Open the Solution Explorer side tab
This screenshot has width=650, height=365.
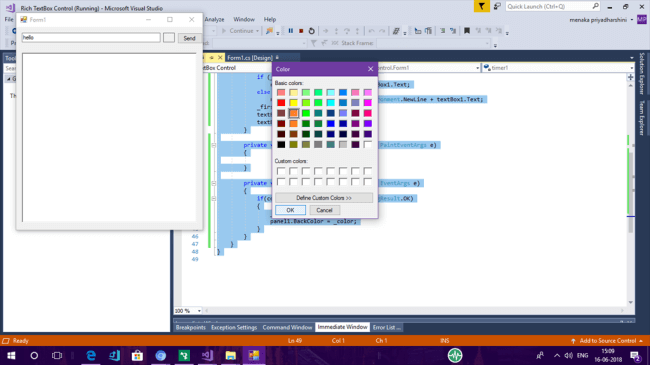point(642,74)
